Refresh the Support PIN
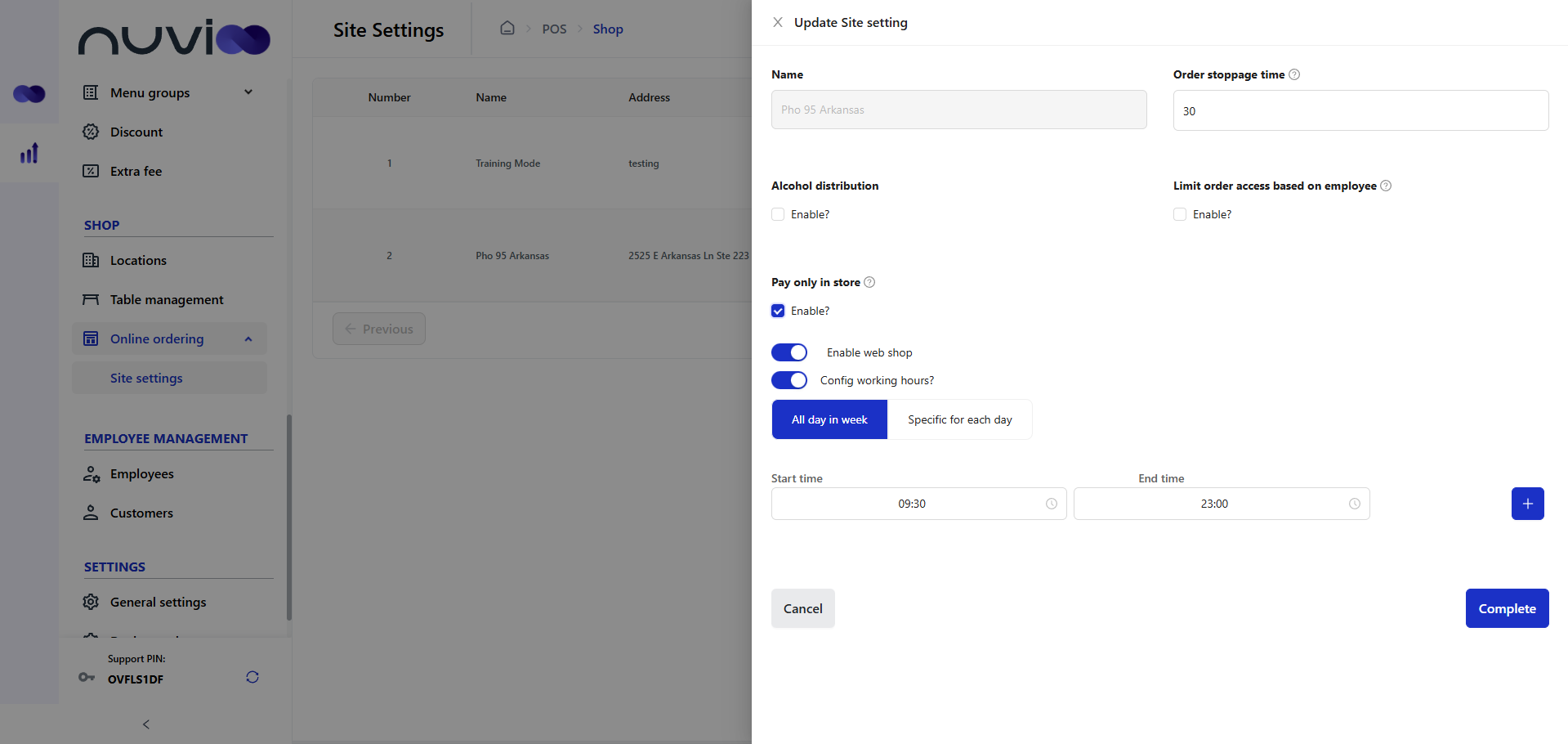This screenshot has height=744, width=1568. tap(252, 677)
